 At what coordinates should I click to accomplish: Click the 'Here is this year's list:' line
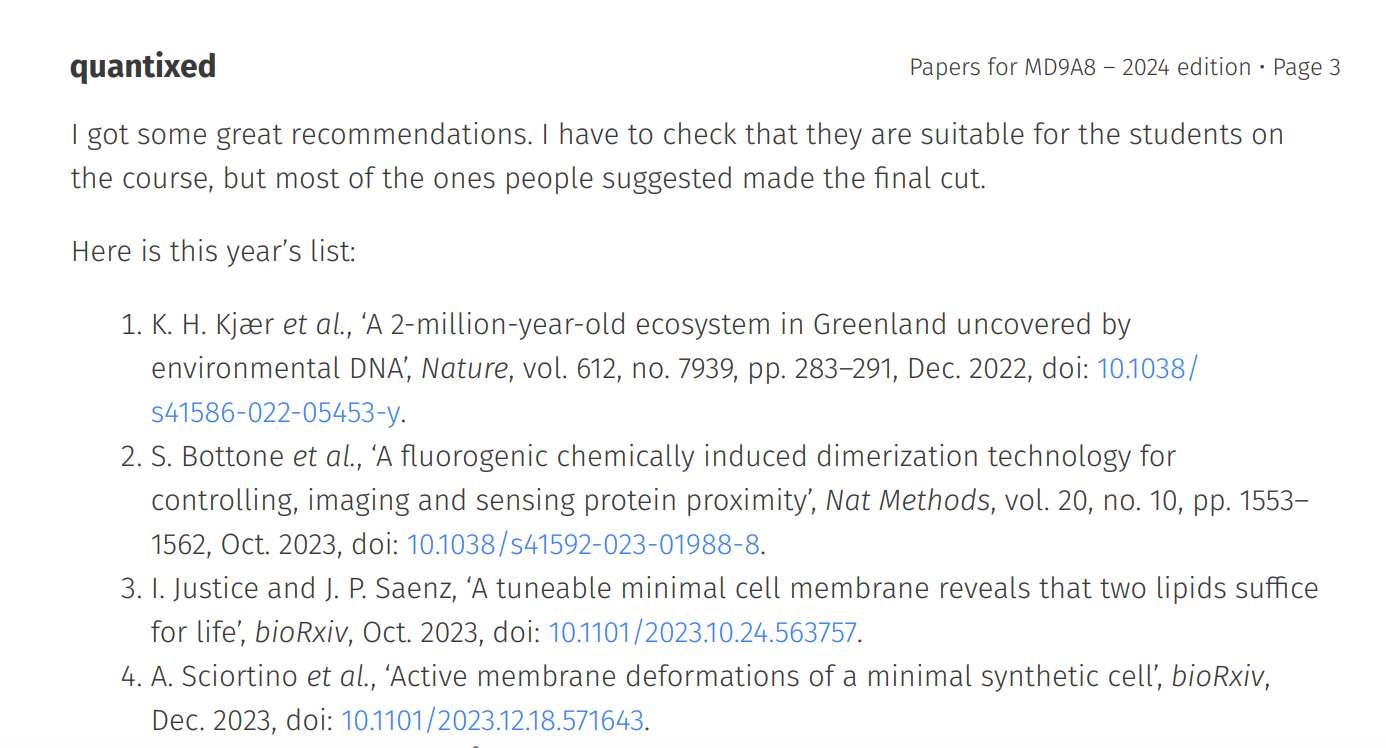213,251
